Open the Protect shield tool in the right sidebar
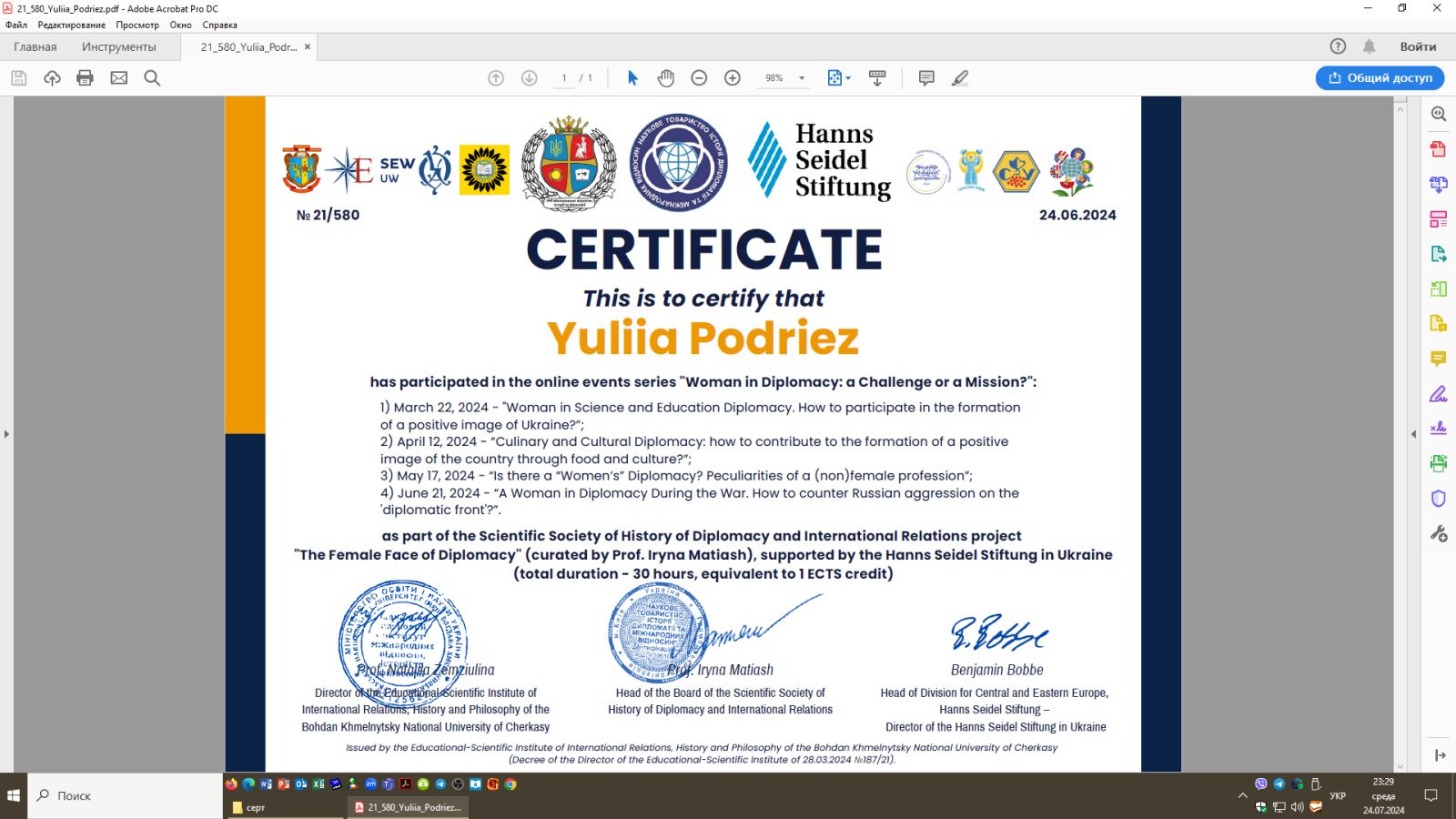The width and height of the screenshot is (1456, 819). 1439,499
